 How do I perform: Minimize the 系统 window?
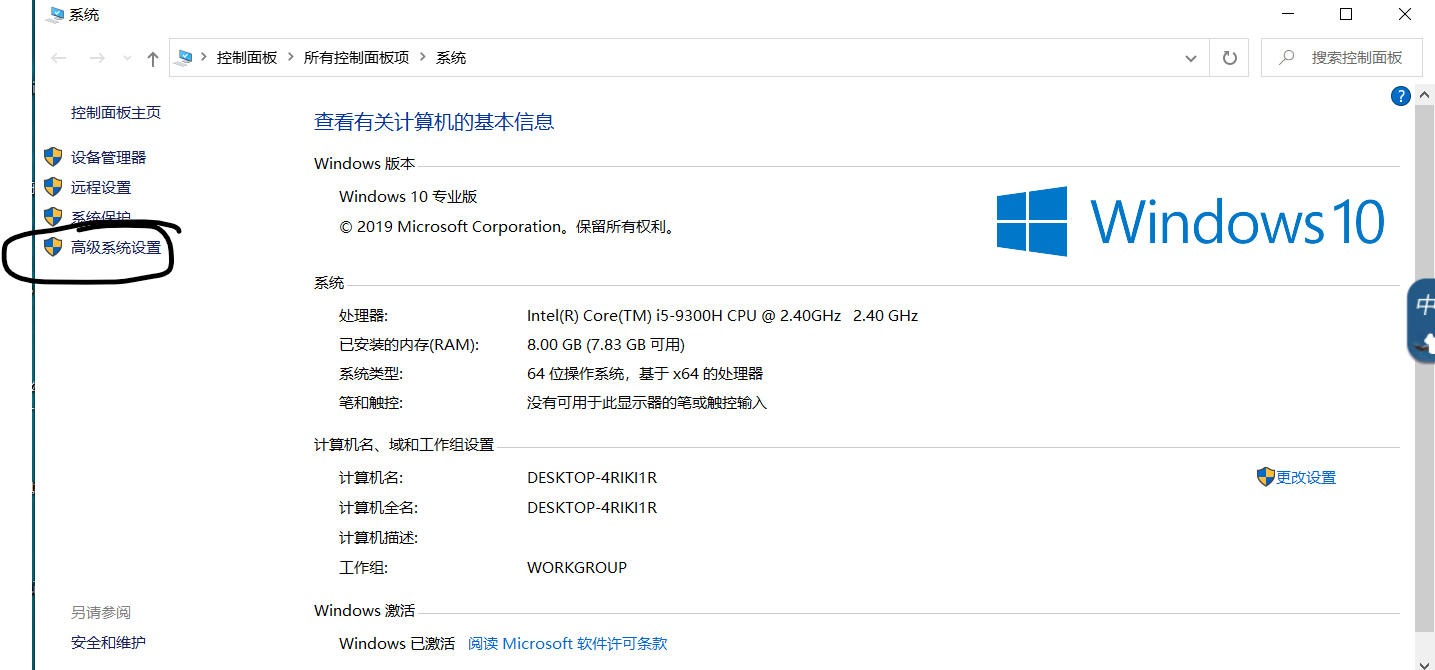[x=1288, y=14]
